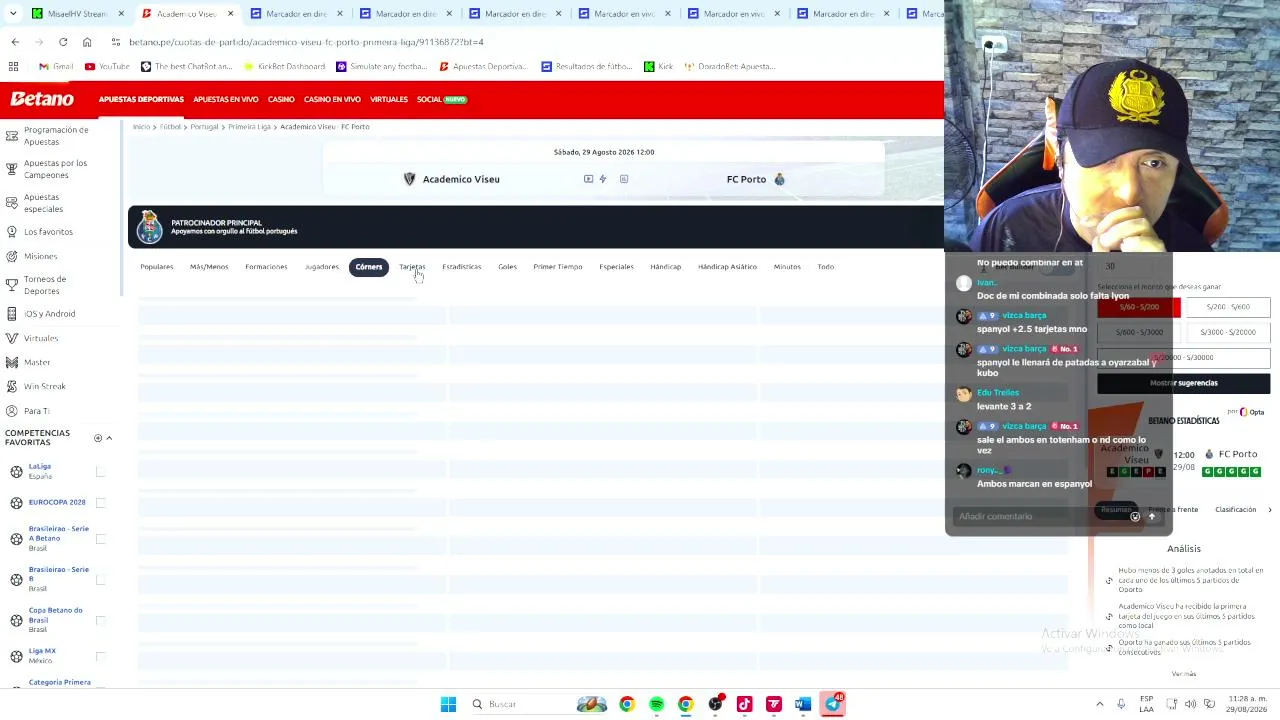Open the browser home page
1280x720 pixels.
point(87,42)
